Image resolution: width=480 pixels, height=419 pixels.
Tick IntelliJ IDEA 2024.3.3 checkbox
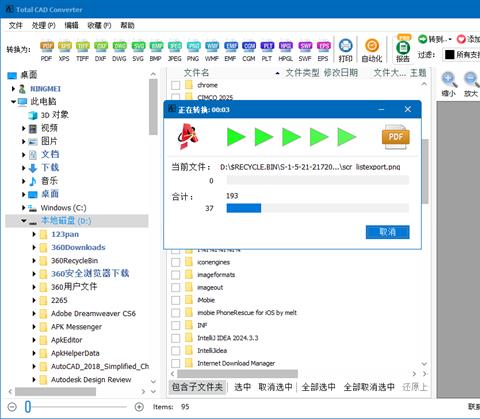pos(176,338)
